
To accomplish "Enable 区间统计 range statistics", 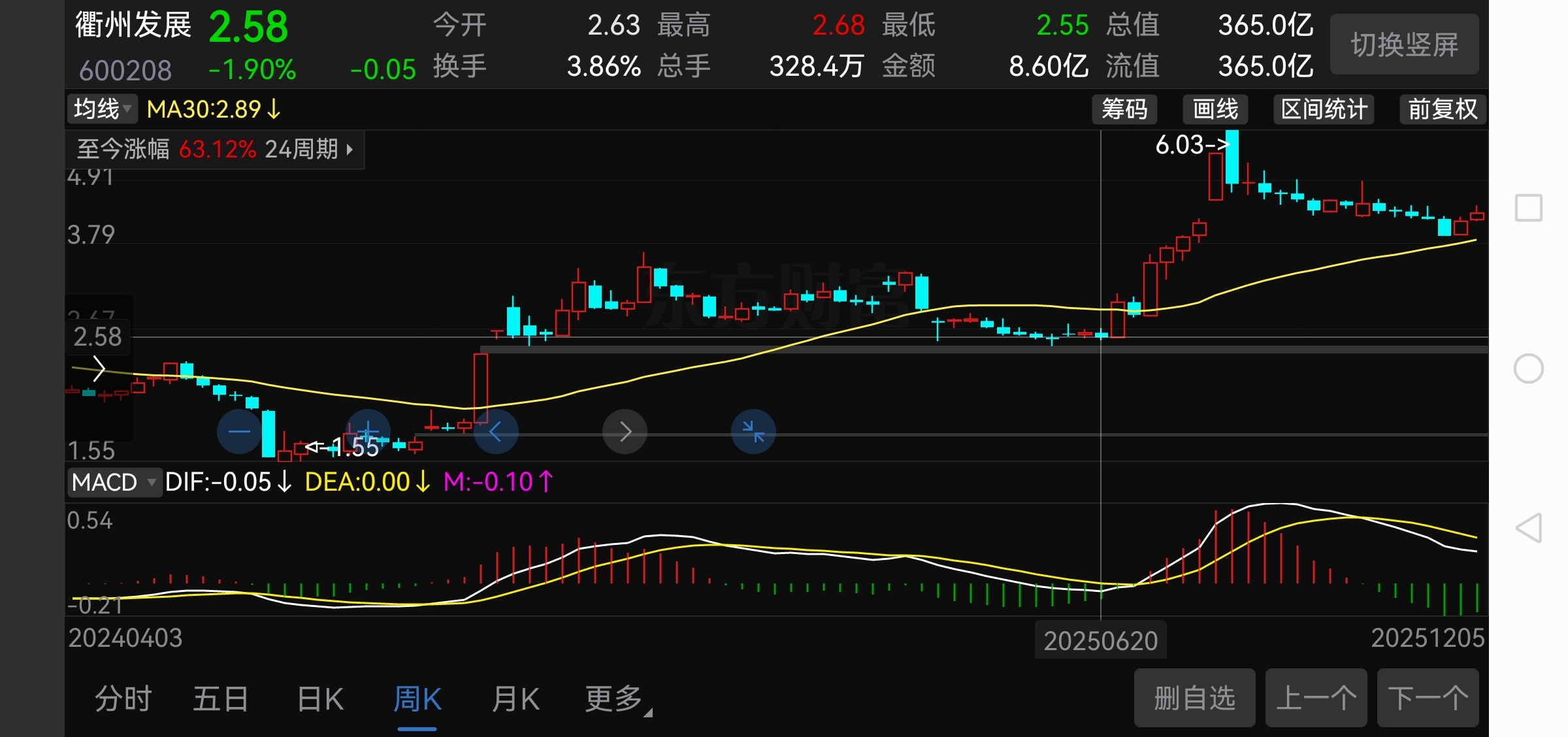I will coord(1324,109).
